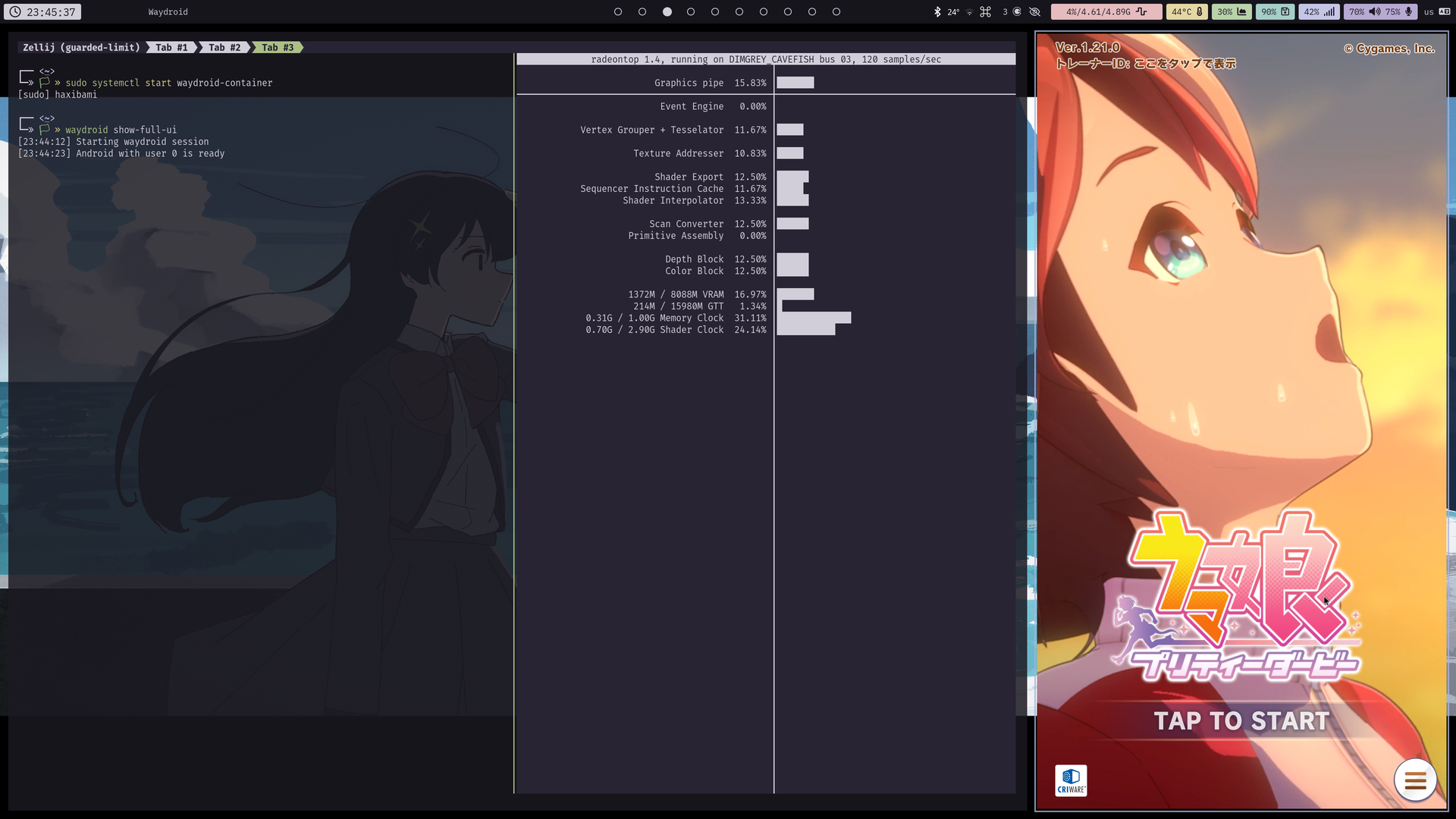The height and width of the screenshot is (819, 1456).
Task: Tap the Uma Musume title logo
Action: (x=1238, y=595)
